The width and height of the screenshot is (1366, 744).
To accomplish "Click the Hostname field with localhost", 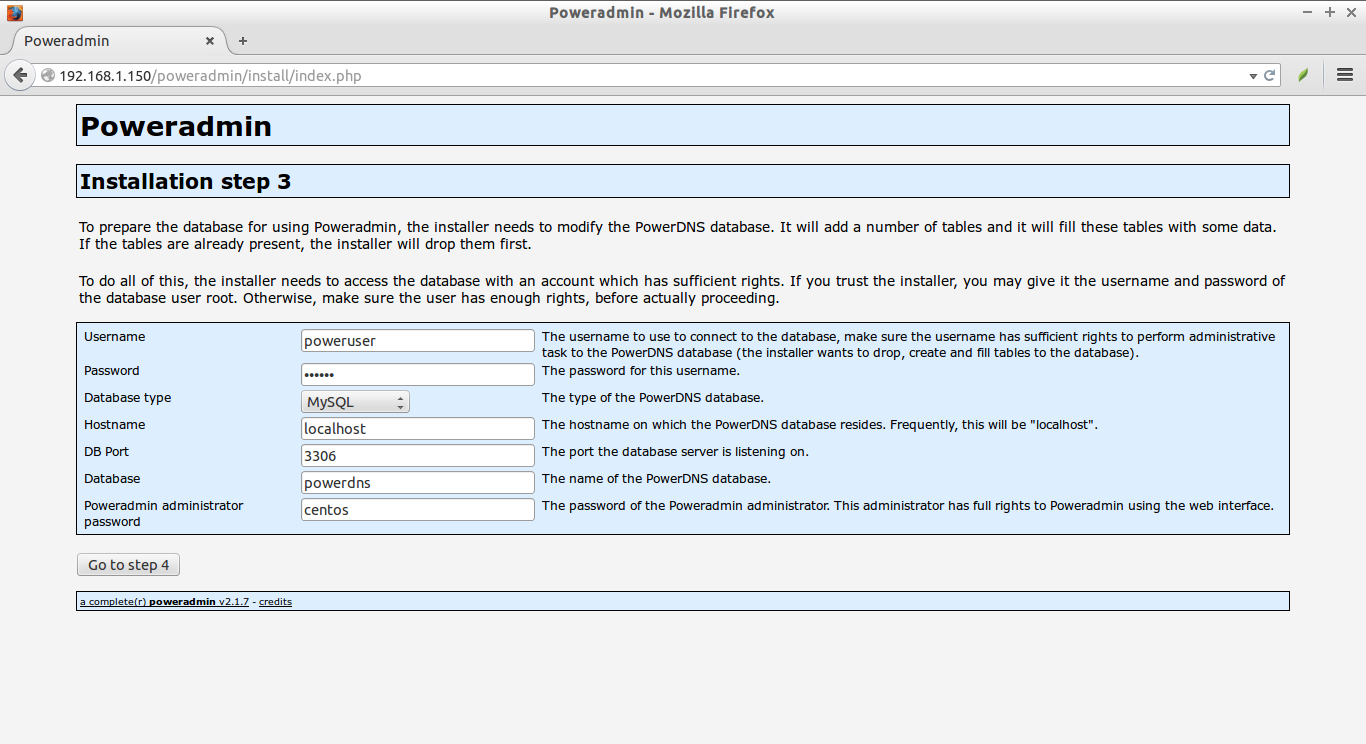I will tap(418, 428).
